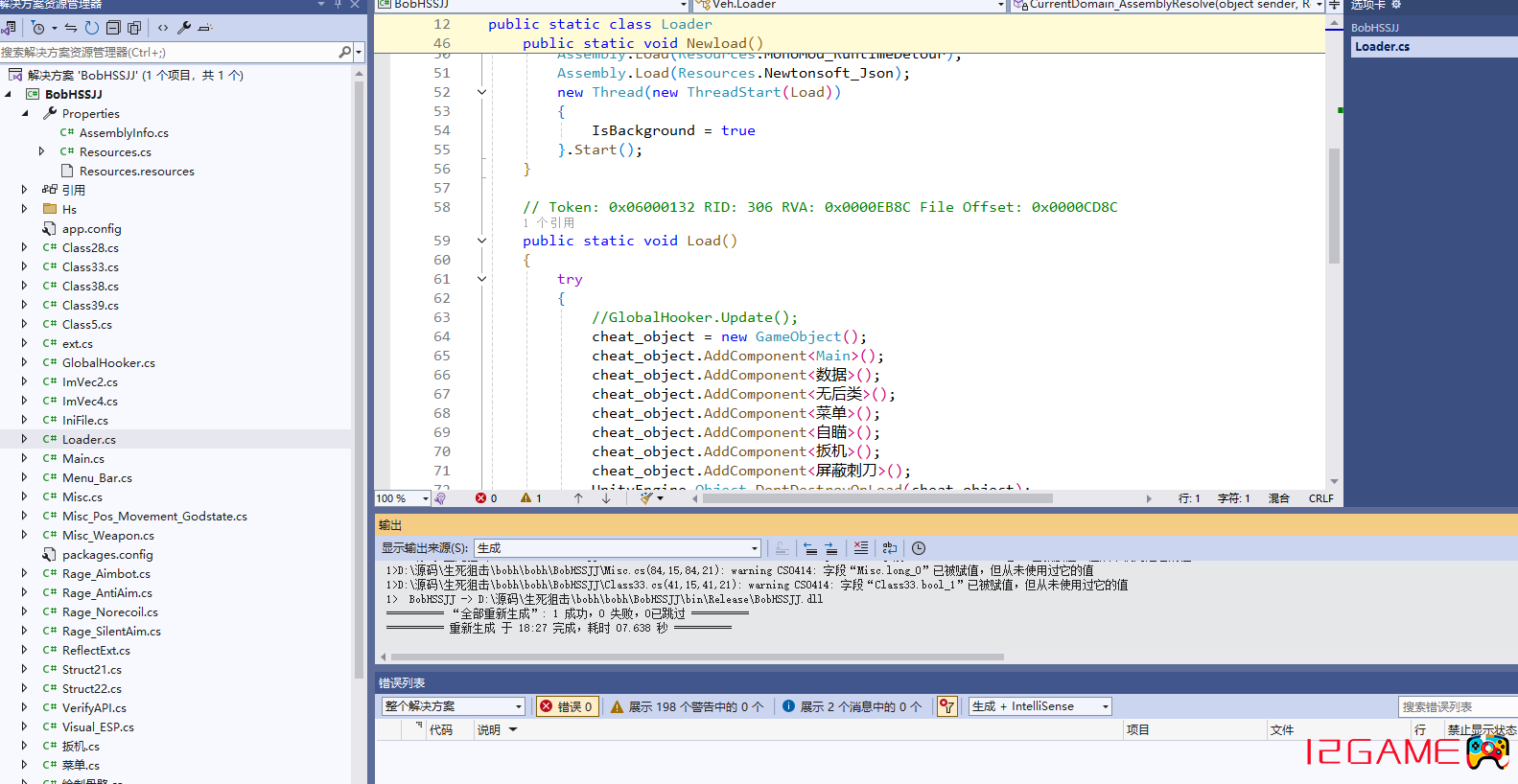Viewport: 1518px width, 784px height.
Task: Toggle the 2 messages filter button
Action: (x=852, y=706)
